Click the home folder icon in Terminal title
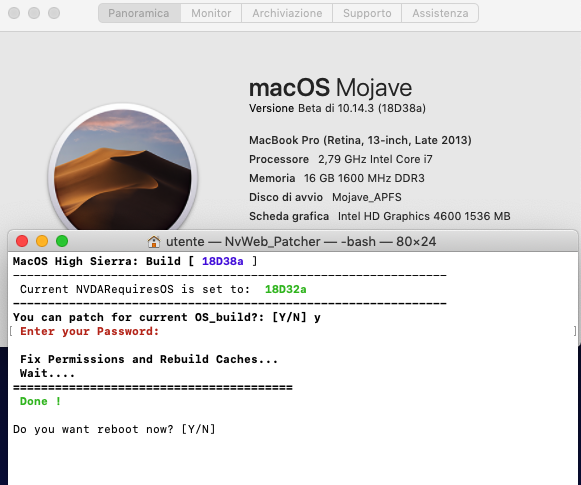 tap(154, 242)
